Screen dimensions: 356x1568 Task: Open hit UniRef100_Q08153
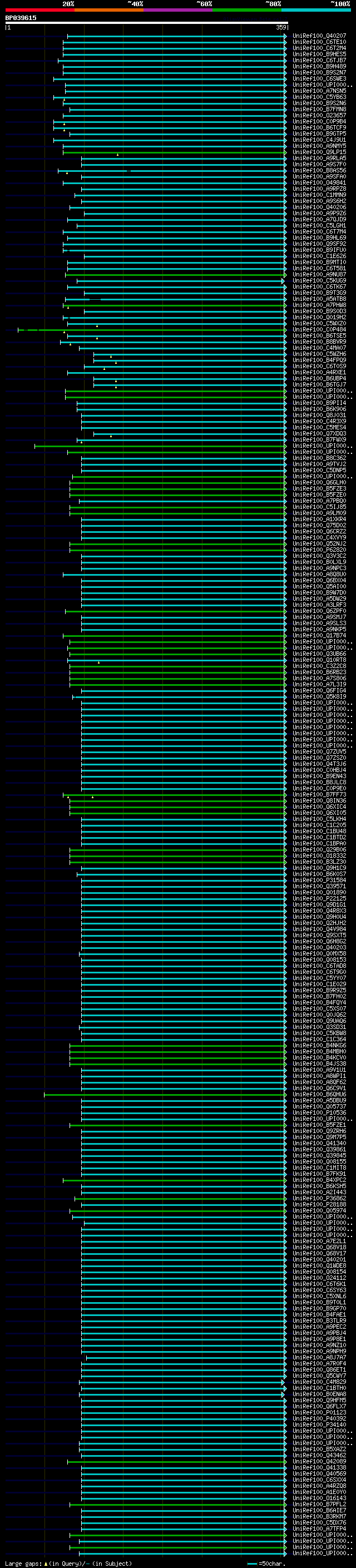(x=319, y=960)
